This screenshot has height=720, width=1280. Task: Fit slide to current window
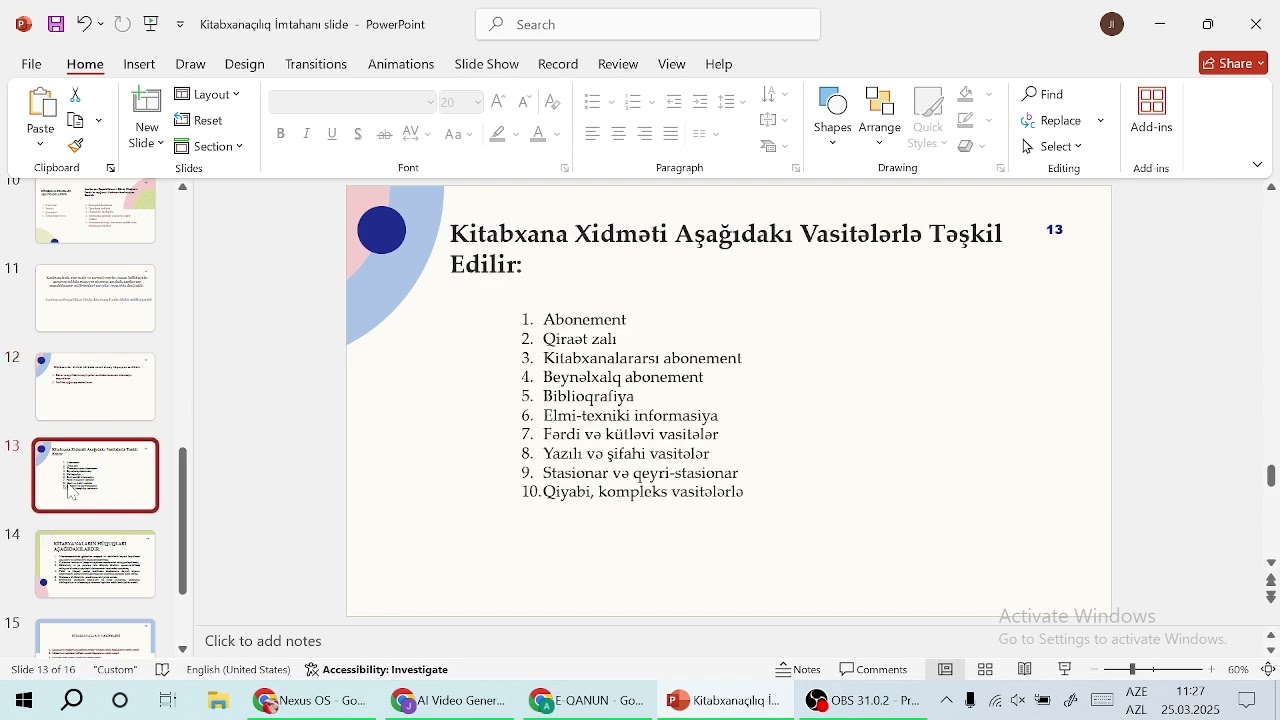click(x=1270, y=670)
